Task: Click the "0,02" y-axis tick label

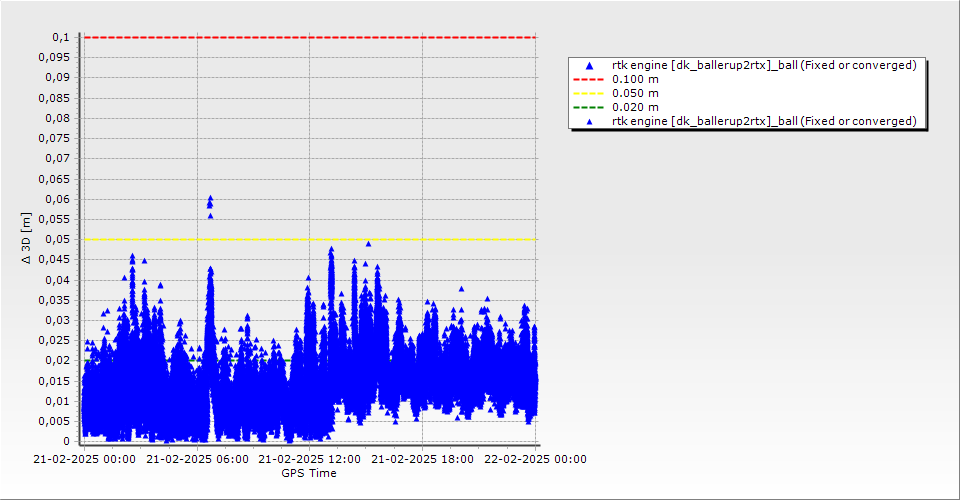Action: 58,360
